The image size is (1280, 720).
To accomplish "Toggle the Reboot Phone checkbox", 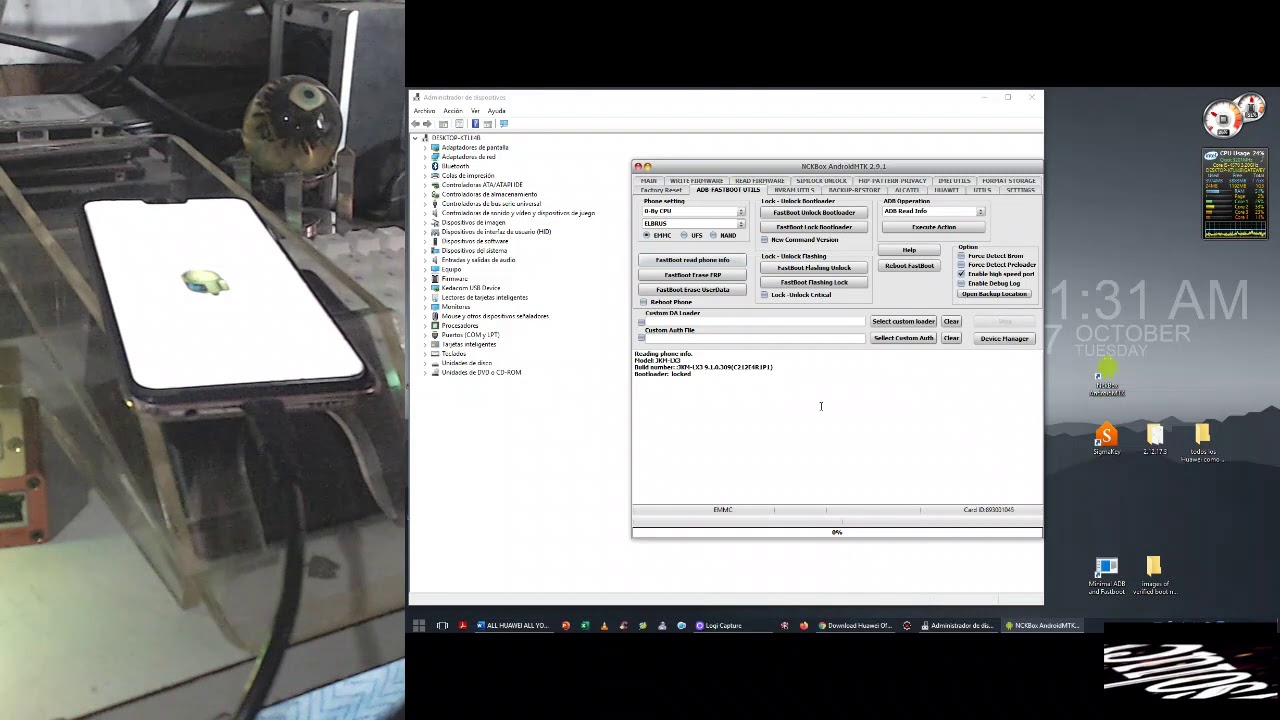I will coord(643,302).
